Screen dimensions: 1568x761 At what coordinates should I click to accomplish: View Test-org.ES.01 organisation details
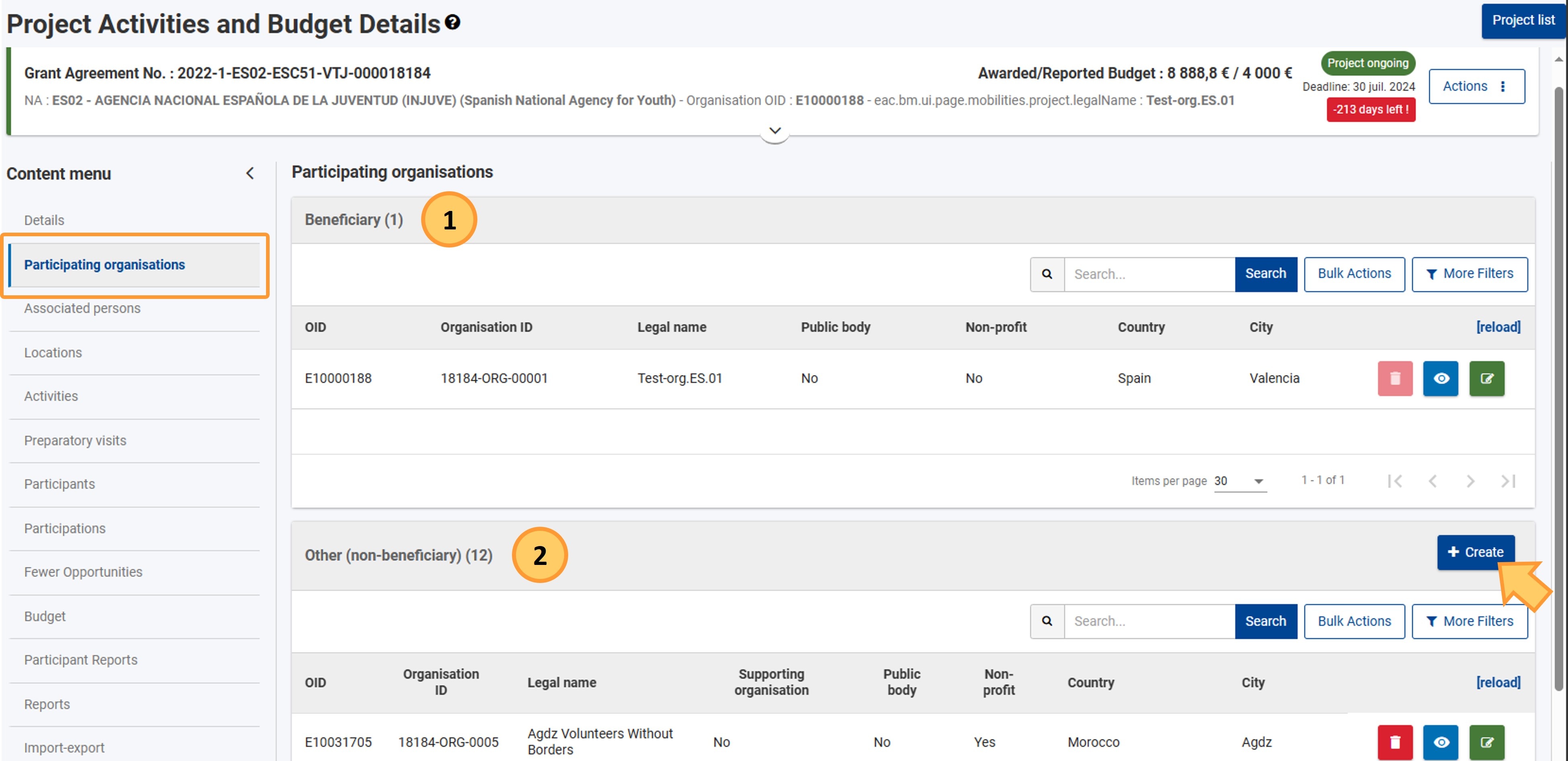[1441, 378]
